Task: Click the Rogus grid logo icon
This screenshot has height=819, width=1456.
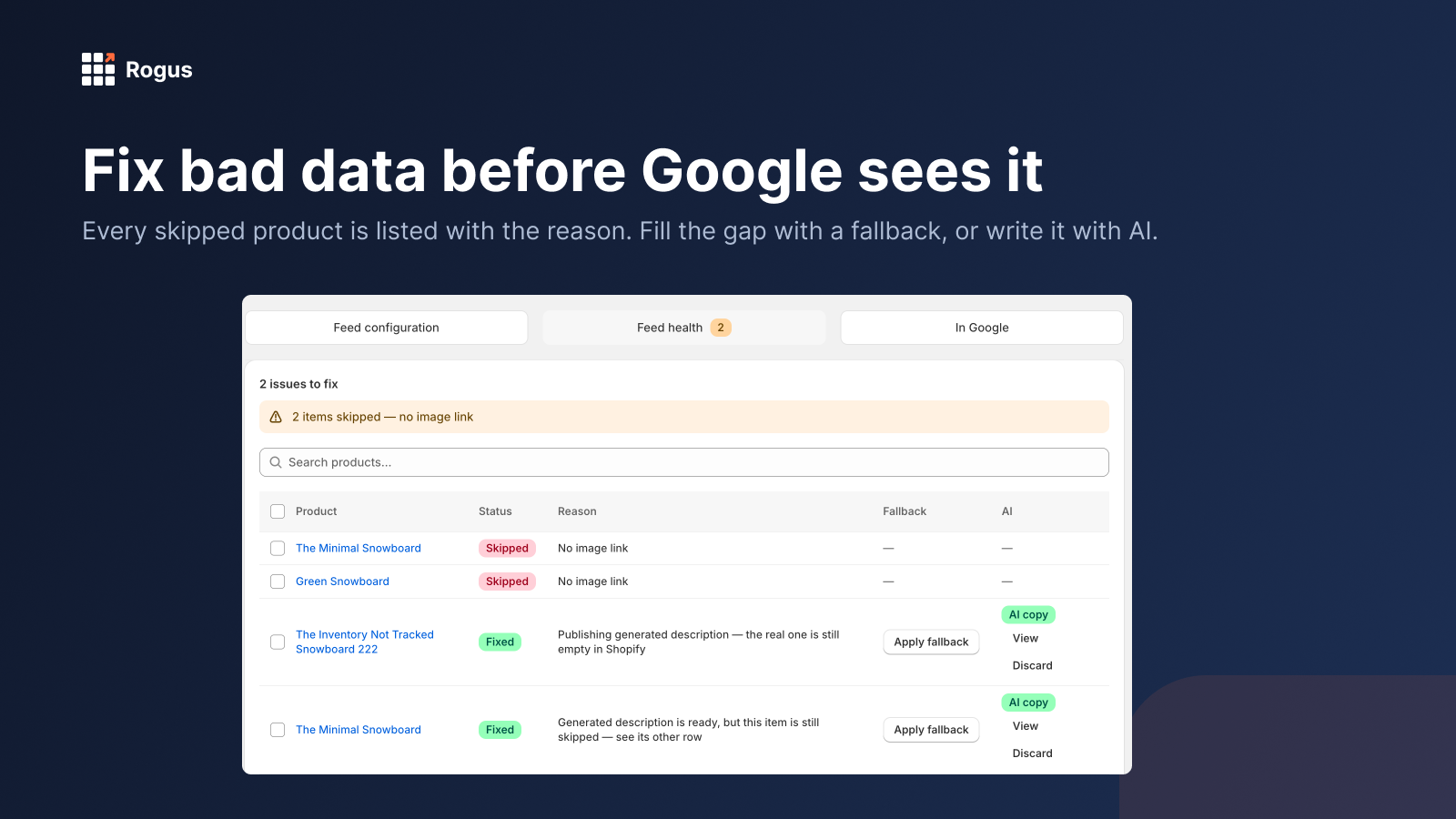Action: 98,69
